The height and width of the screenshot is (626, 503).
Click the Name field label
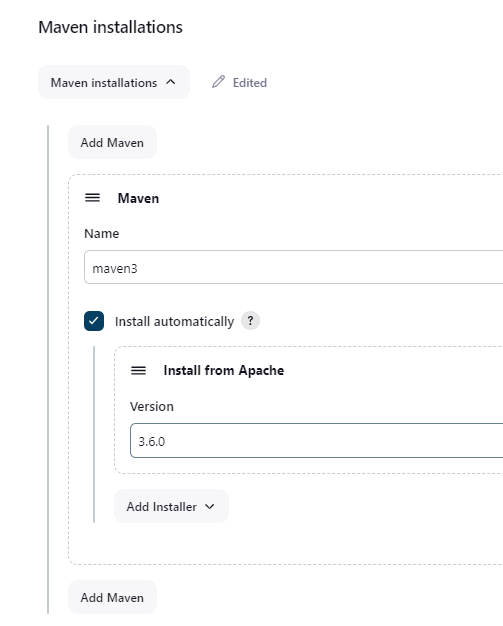(101, 234)
